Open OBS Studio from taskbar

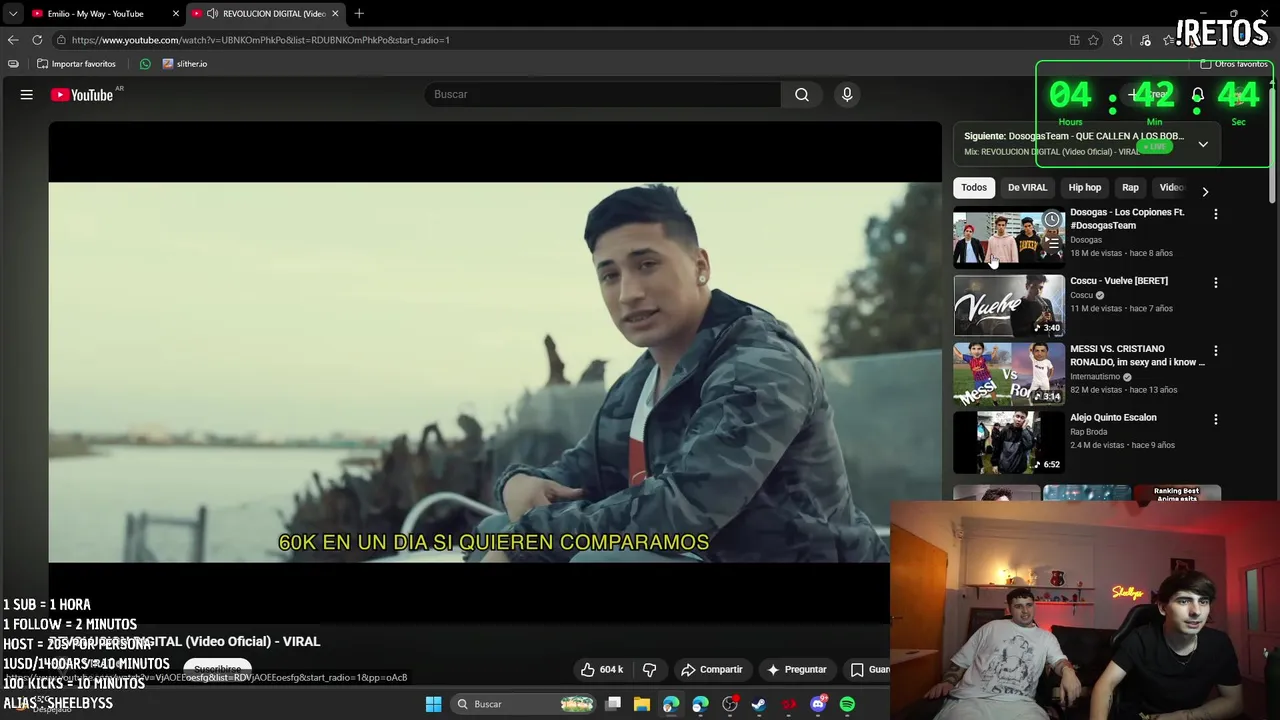[730, 704]
